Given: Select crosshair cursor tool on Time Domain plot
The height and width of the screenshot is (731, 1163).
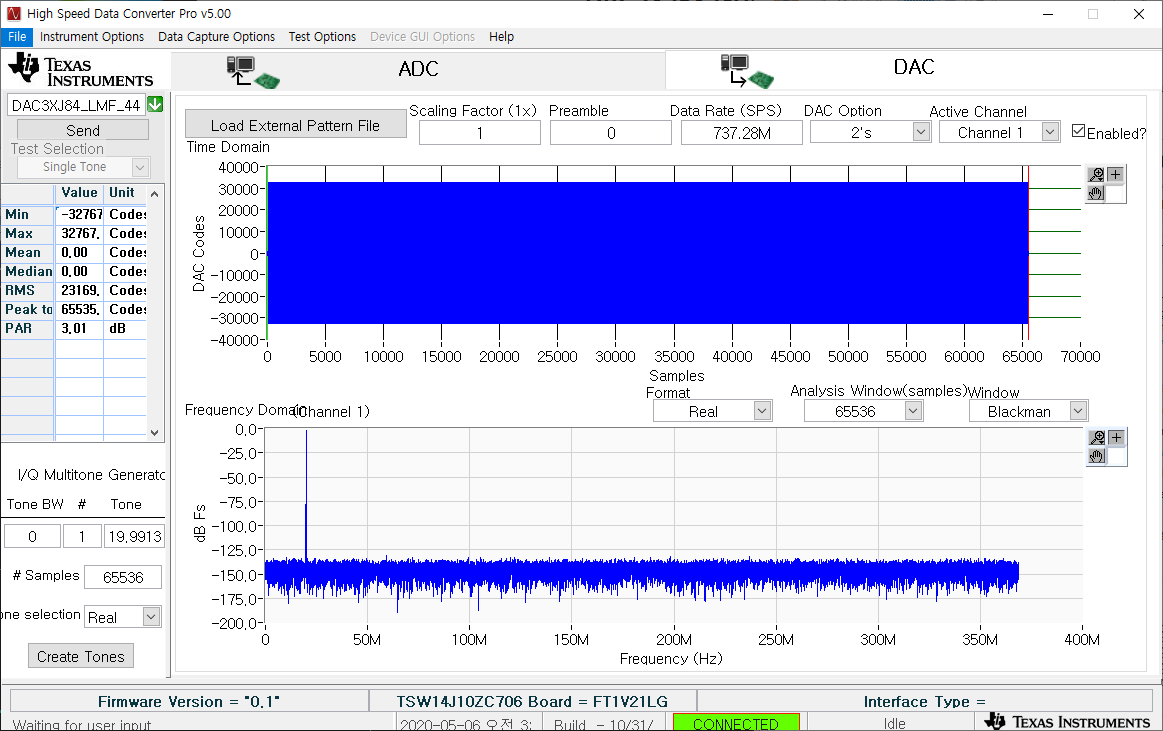Looking at the screenshot, I should 1116,174.
